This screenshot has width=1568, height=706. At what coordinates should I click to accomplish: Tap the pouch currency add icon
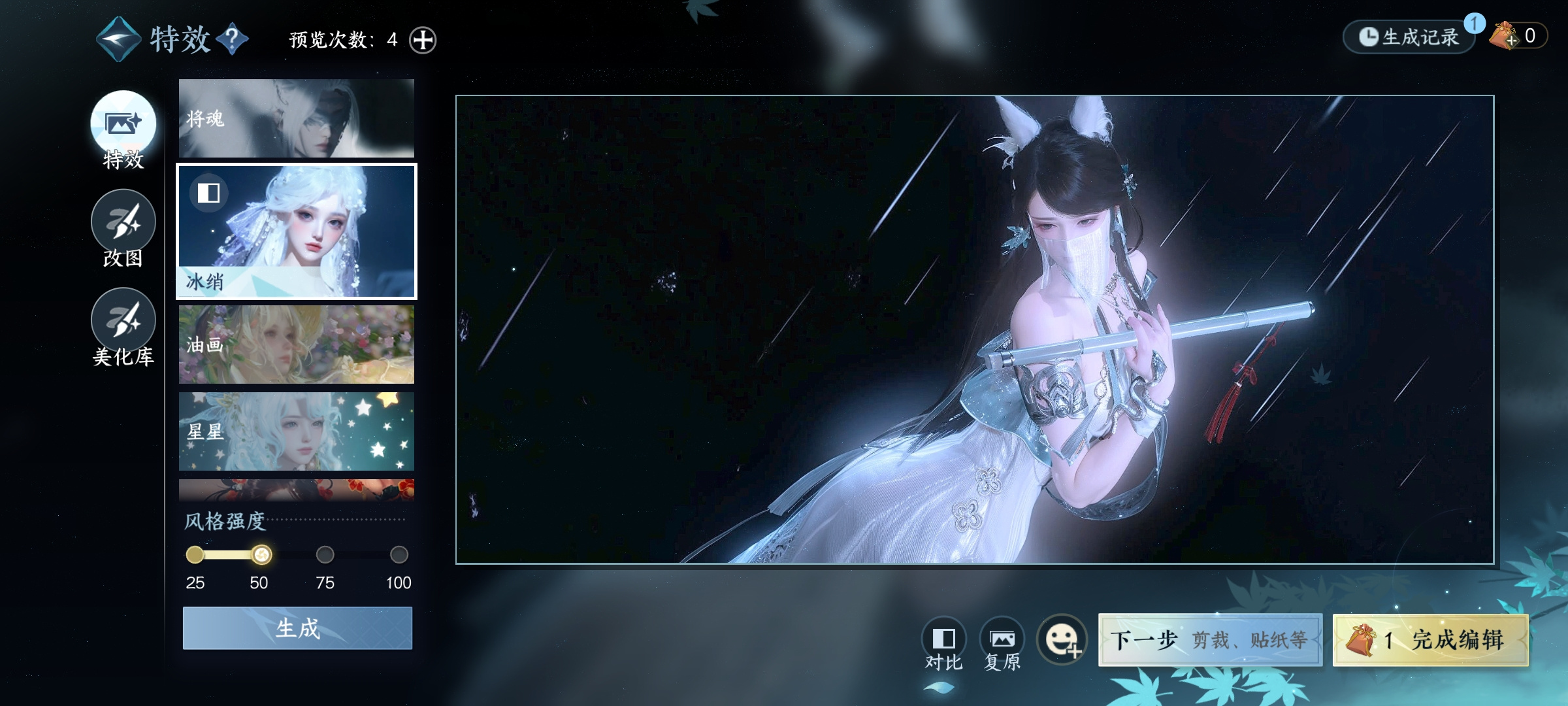[x=1504, y=36]
